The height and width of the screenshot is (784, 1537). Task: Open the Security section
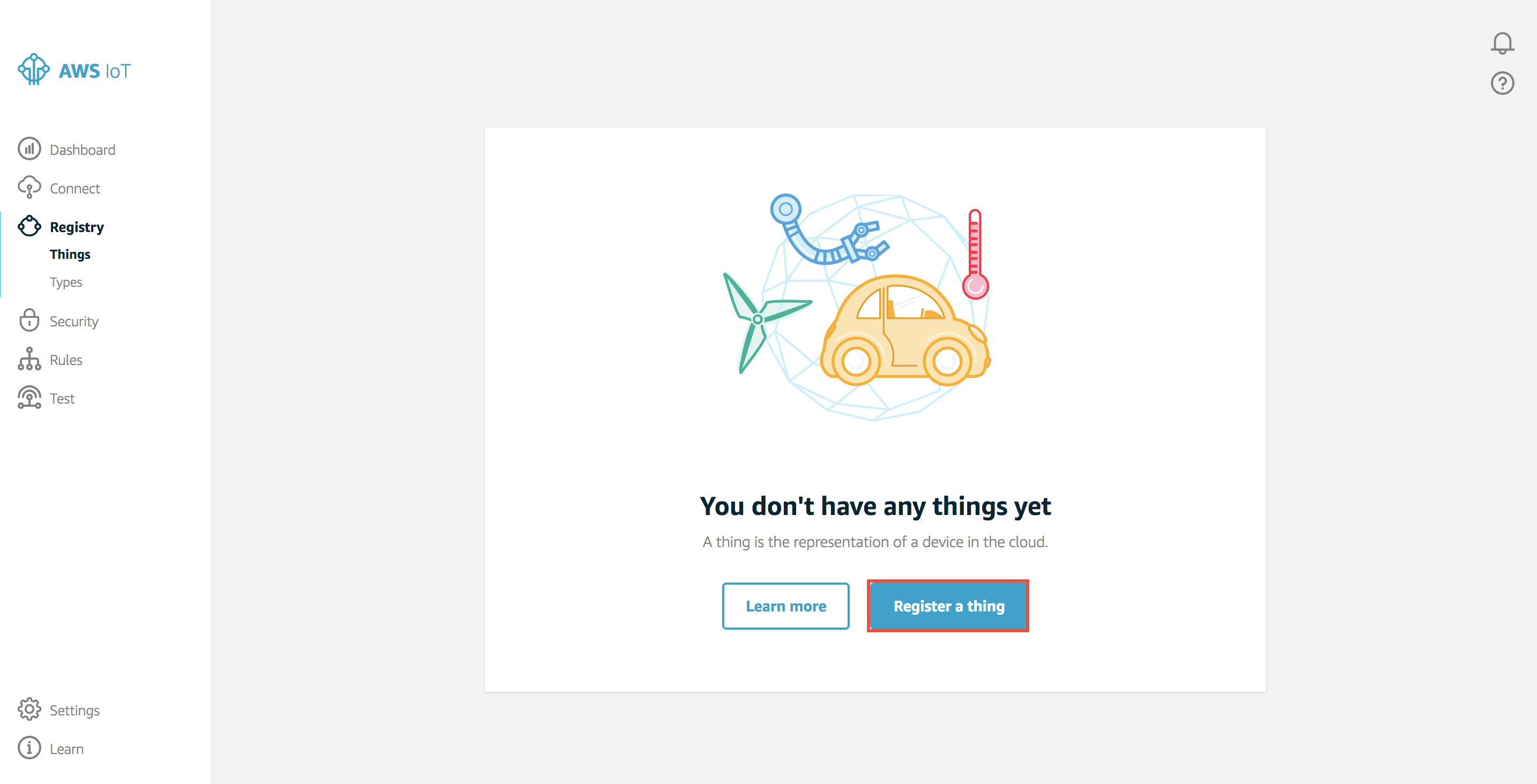pyautogui.click(x=74, y=320)
